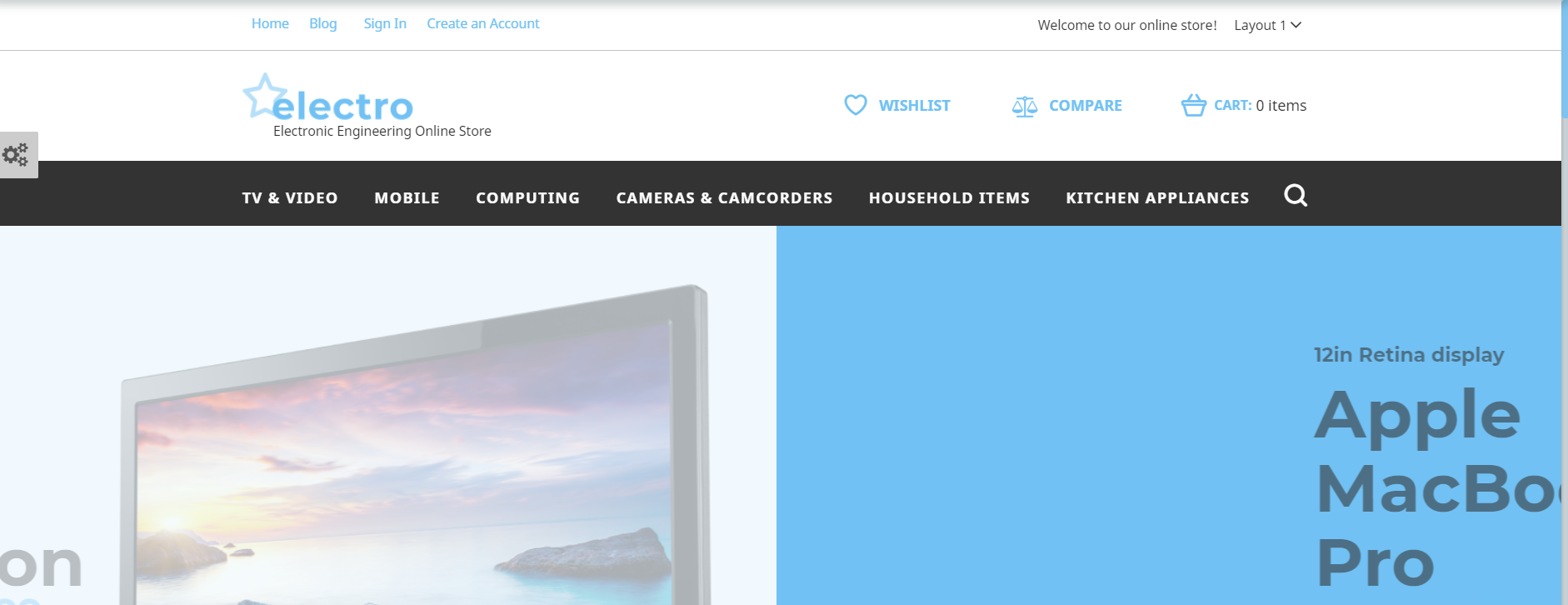
Task: Click the Sign In link
Action: (x=385, y=23)
